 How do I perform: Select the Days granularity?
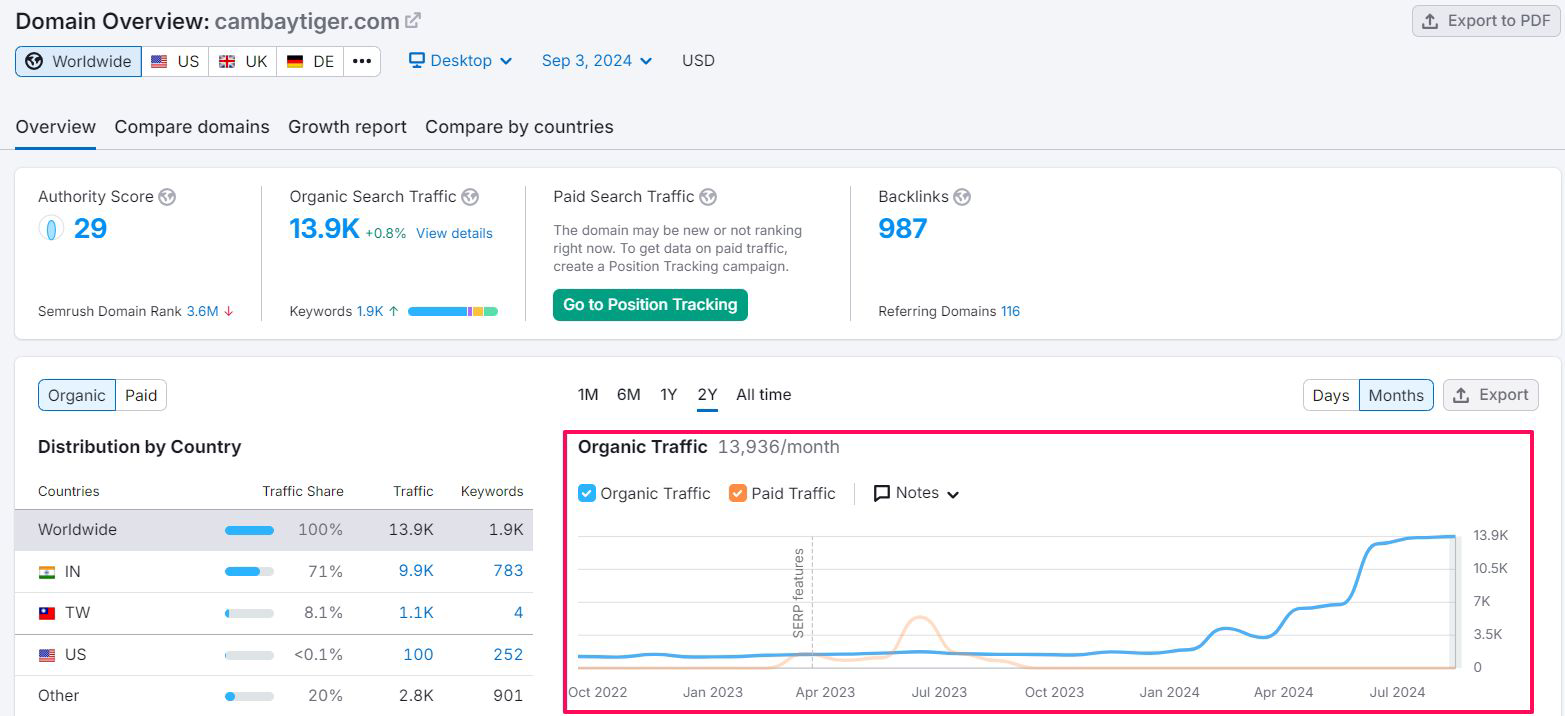1331,395
